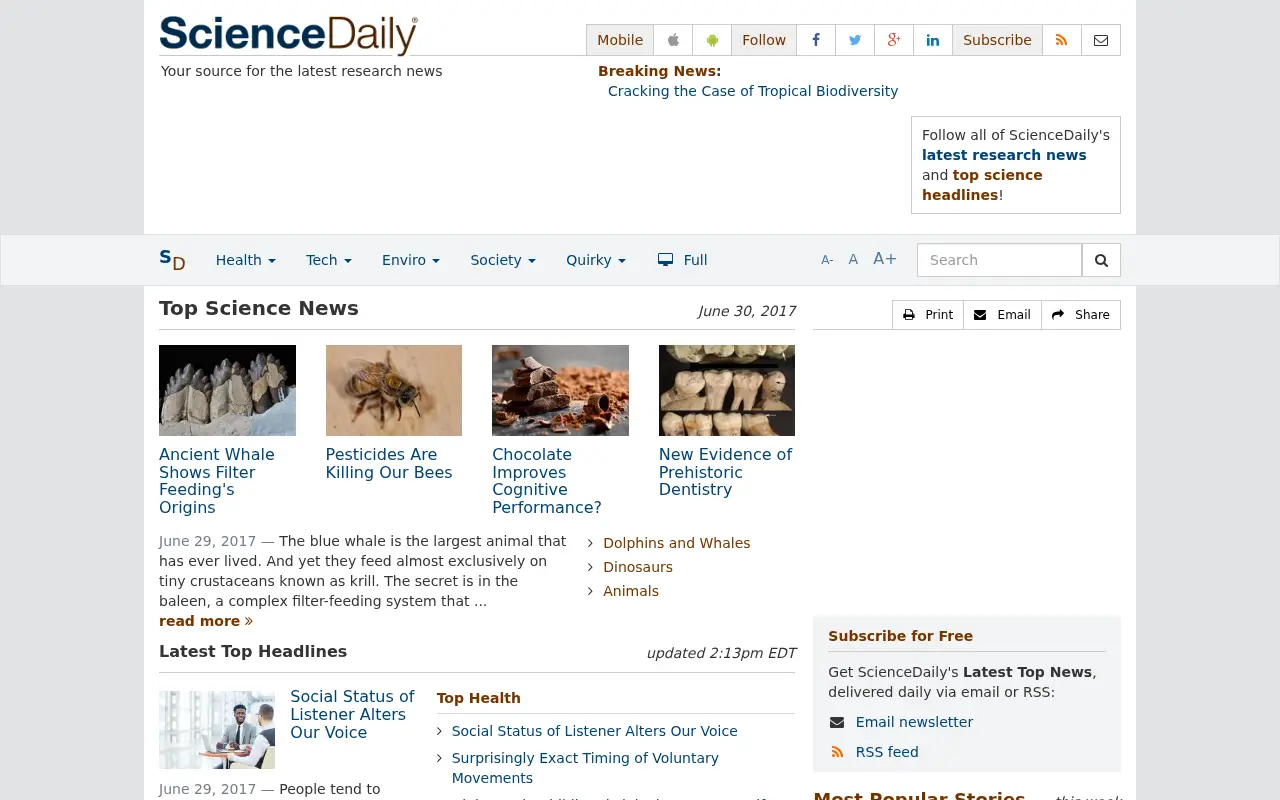1280x800 pixels.
Task: Click the SD logo in the navbar
Action: pyautogui.click(x=172, y=260)
